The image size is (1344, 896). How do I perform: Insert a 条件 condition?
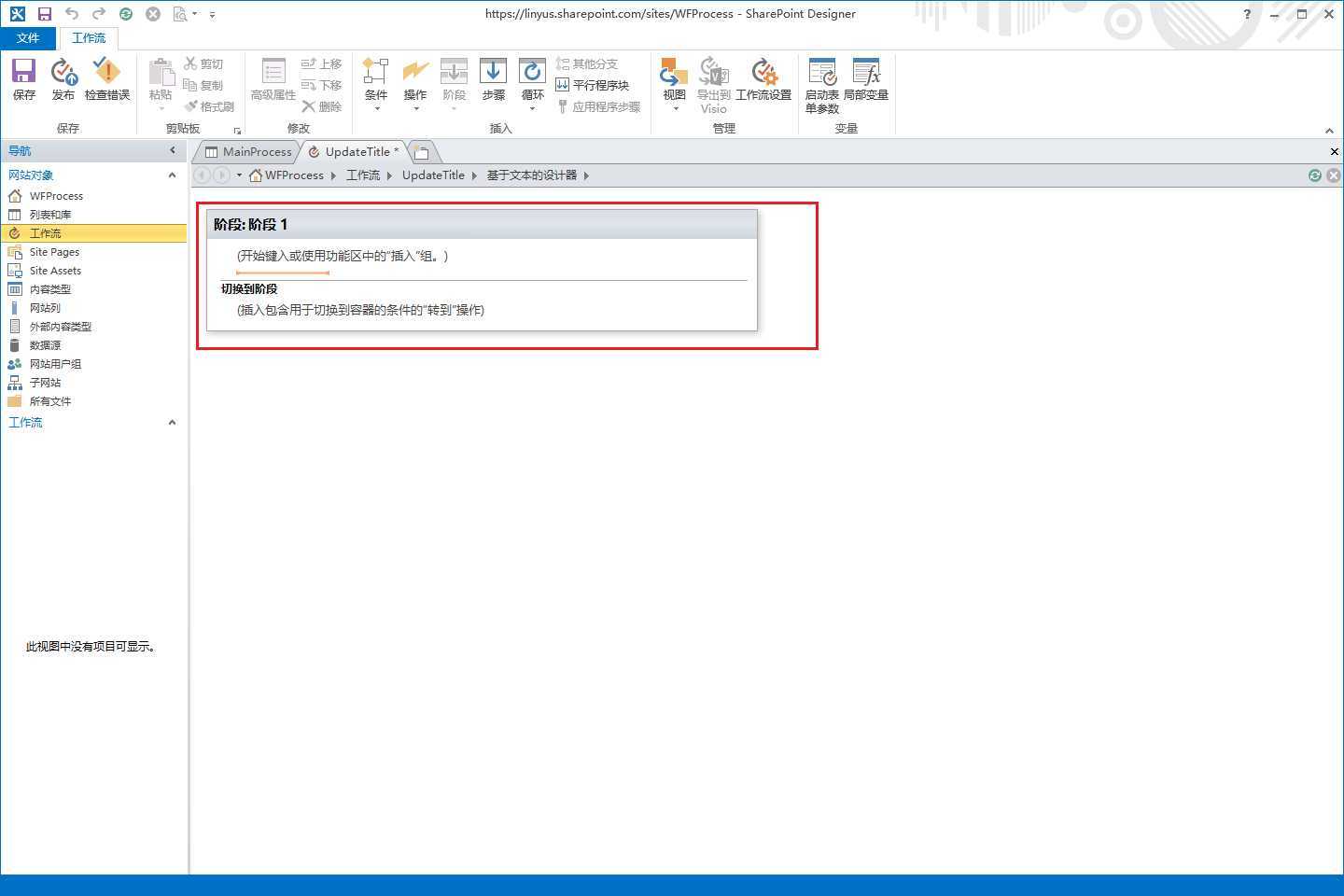point(376,79)
